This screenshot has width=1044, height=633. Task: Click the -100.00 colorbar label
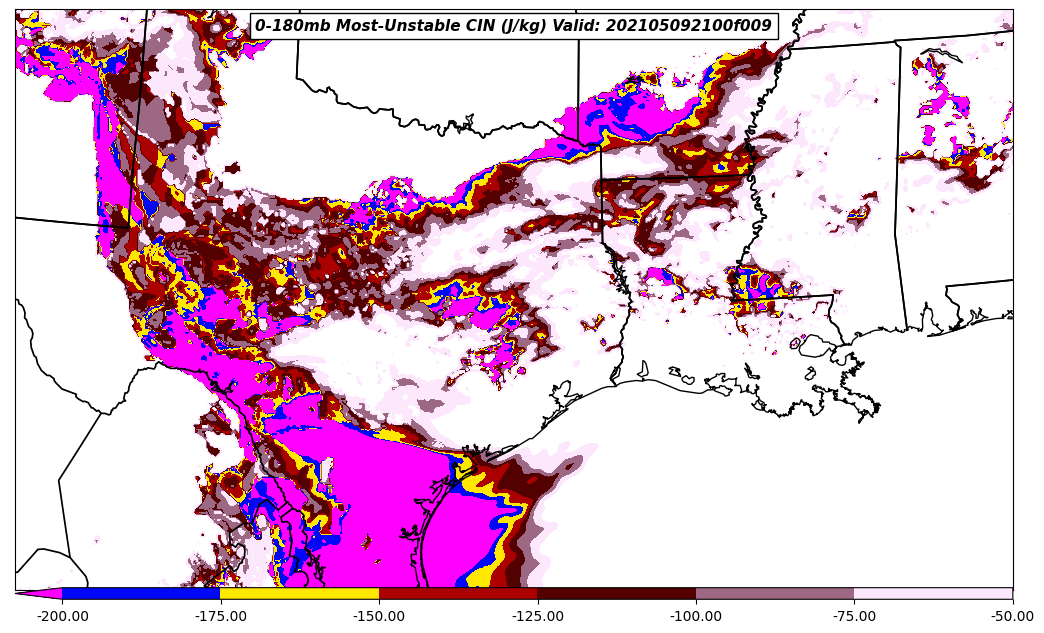(x=696, y=616)
